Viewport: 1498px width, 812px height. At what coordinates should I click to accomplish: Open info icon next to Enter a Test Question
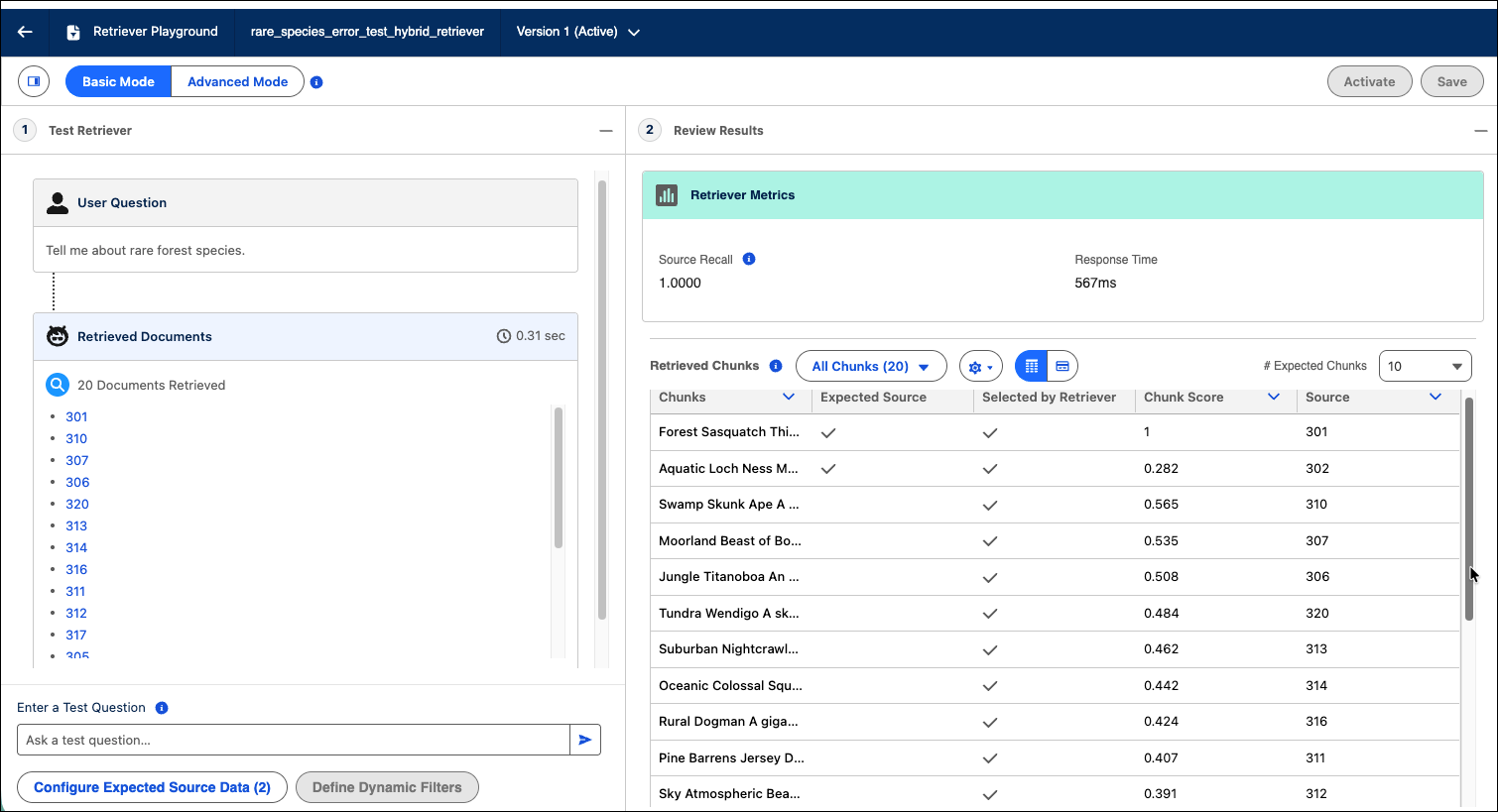coord(162,708)
